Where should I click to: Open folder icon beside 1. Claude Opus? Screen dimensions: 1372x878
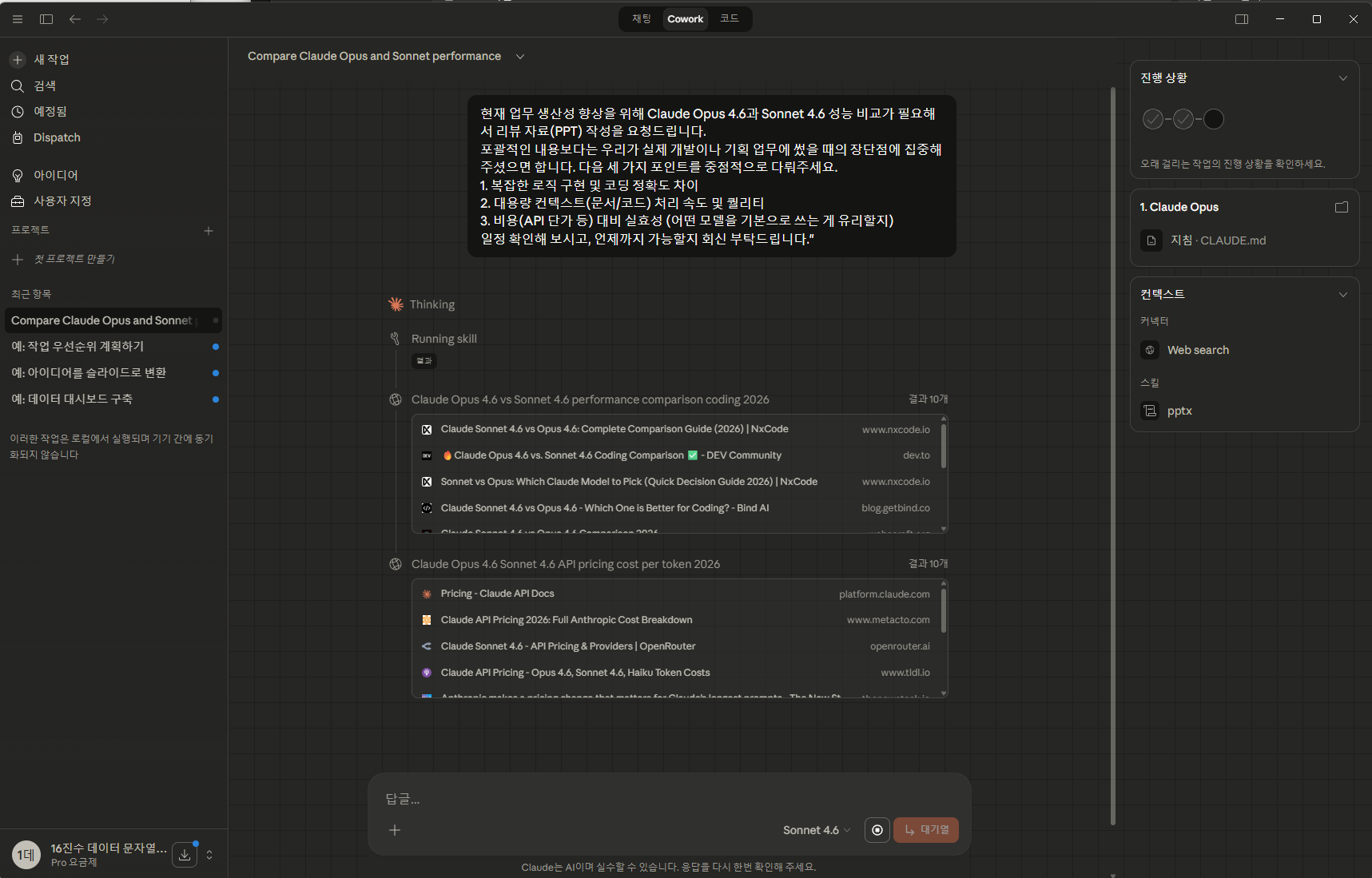tap(1342, 207)
